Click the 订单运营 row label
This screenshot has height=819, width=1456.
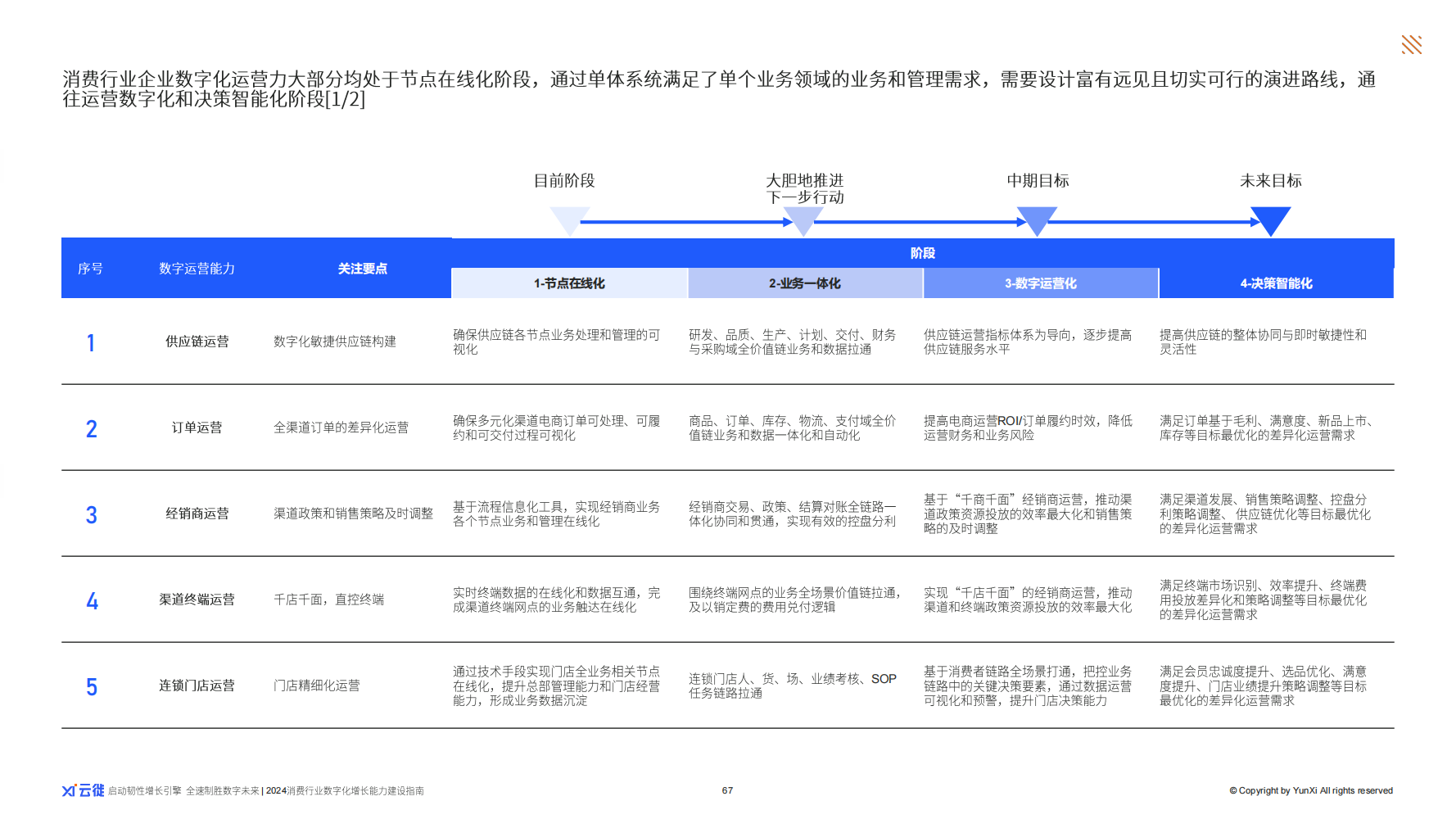(x=197, y=428)
